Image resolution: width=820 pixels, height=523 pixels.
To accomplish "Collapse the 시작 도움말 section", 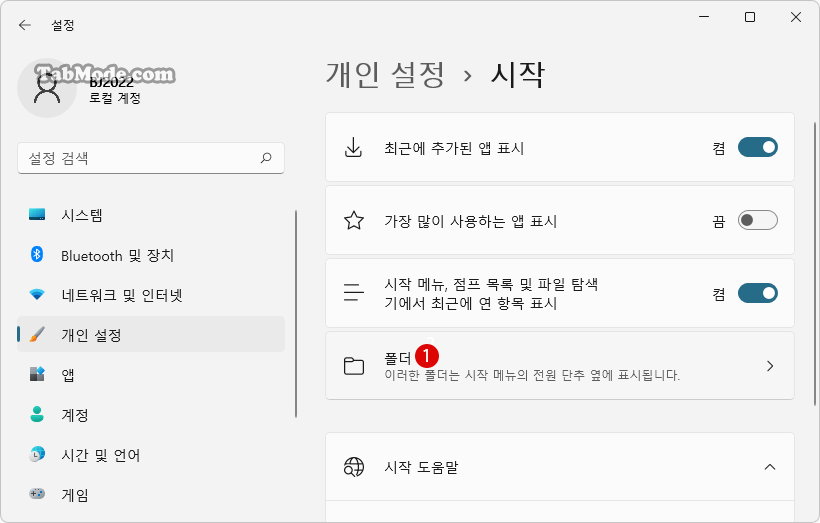I will [x=770, y=467].
